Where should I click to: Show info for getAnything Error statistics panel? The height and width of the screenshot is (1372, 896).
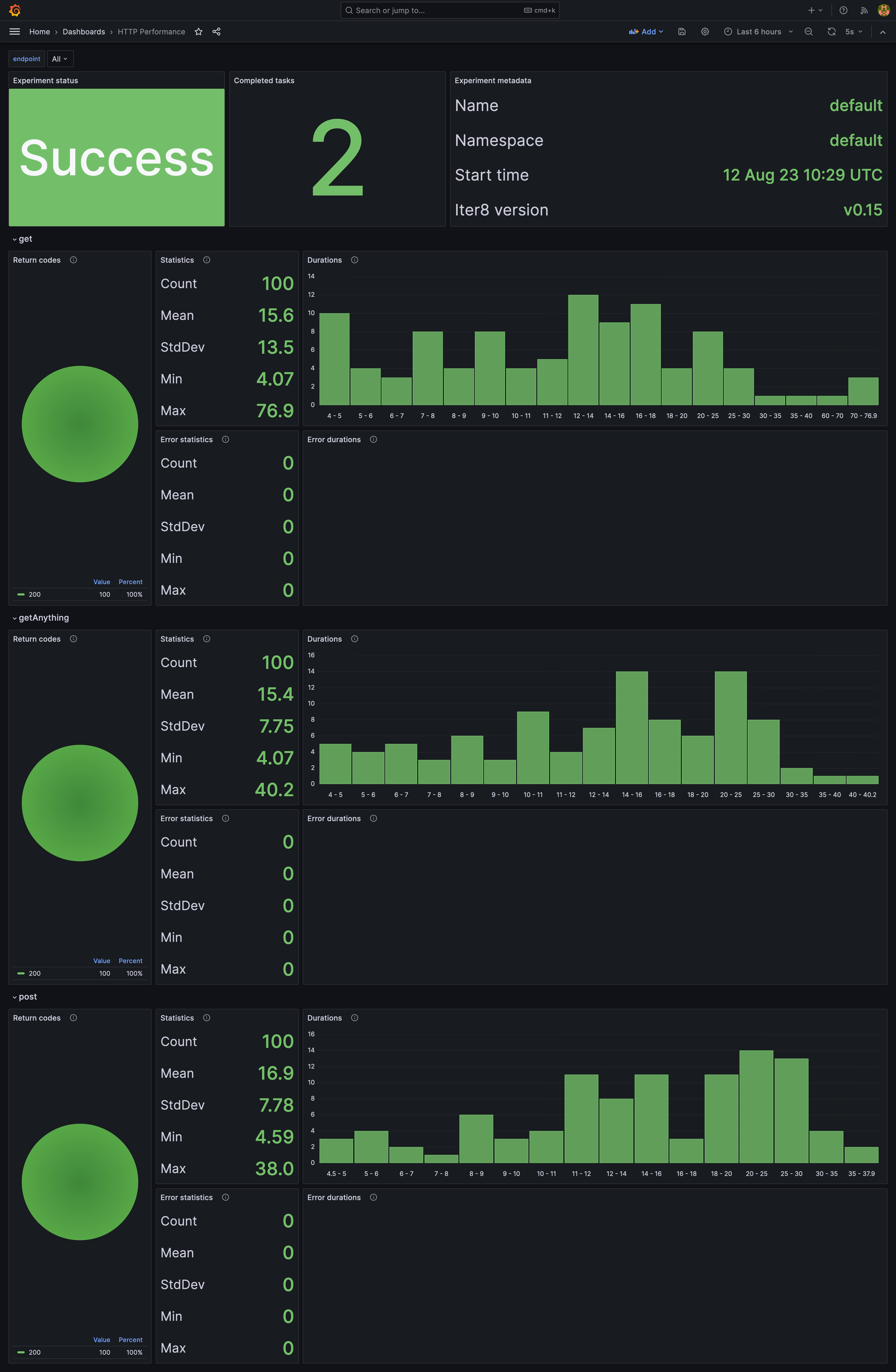point(225,818)
